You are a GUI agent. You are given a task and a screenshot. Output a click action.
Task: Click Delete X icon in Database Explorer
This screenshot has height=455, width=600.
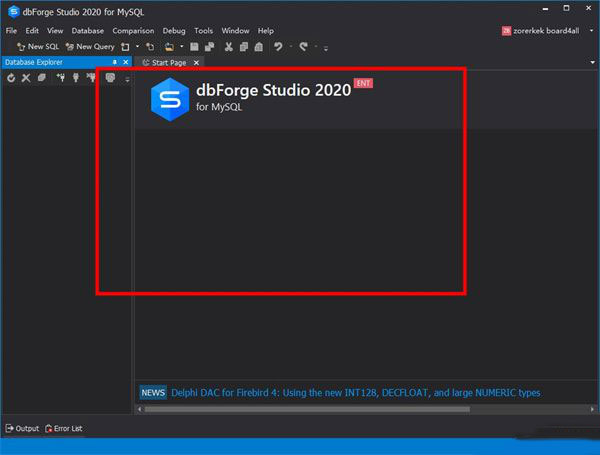[x=26, y=78]
